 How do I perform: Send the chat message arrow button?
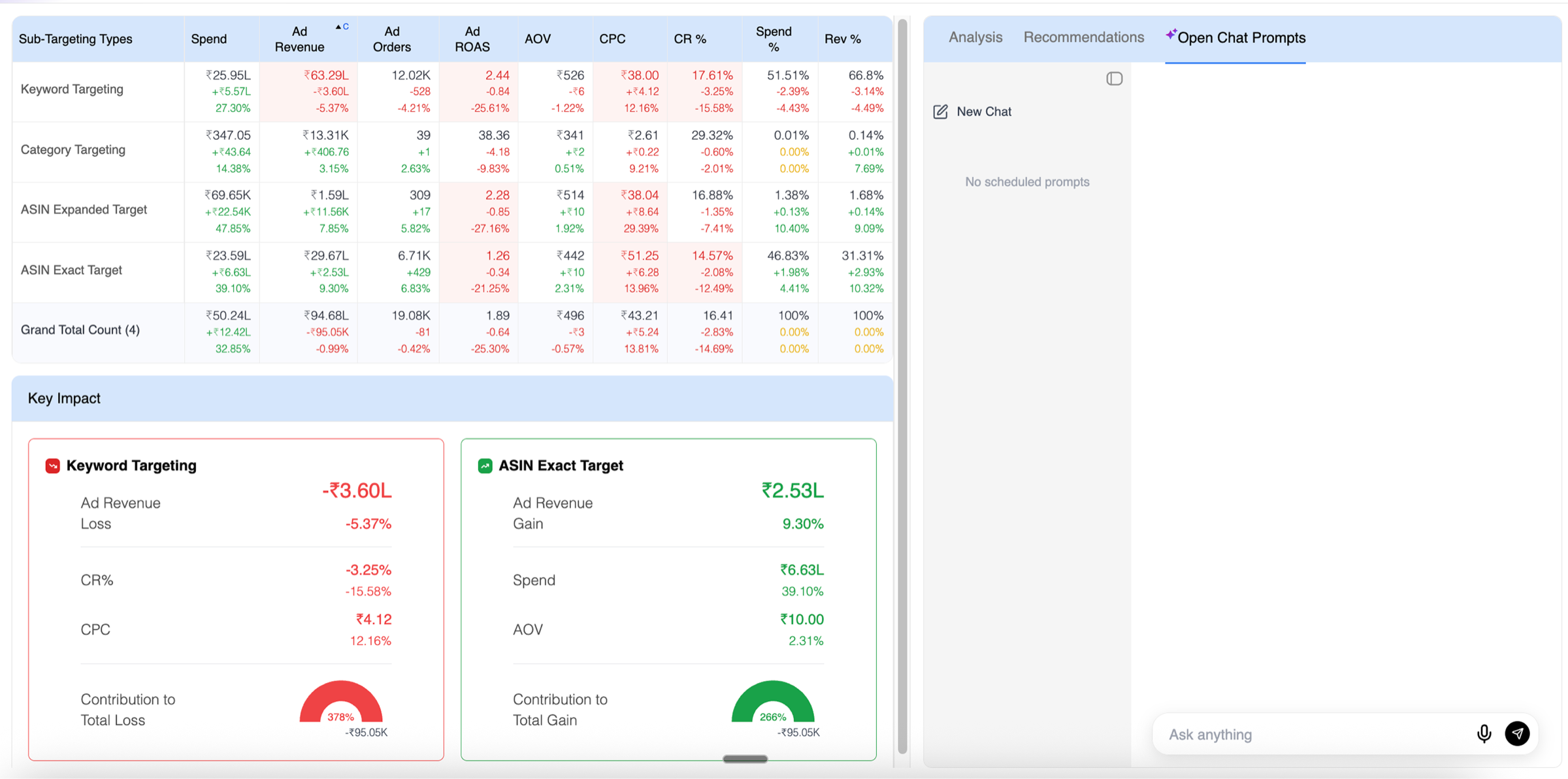(1517, 734)
